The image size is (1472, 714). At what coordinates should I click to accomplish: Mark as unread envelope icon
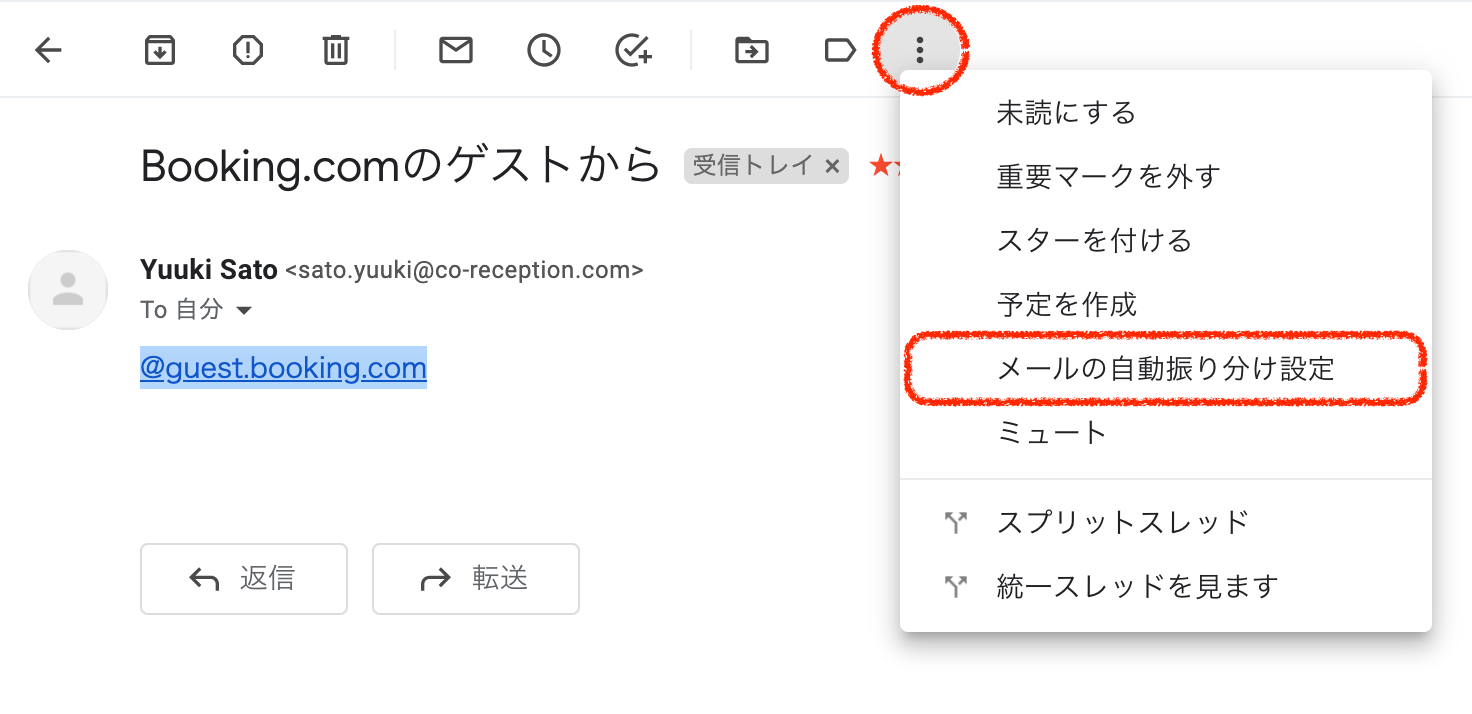point(456,50)
